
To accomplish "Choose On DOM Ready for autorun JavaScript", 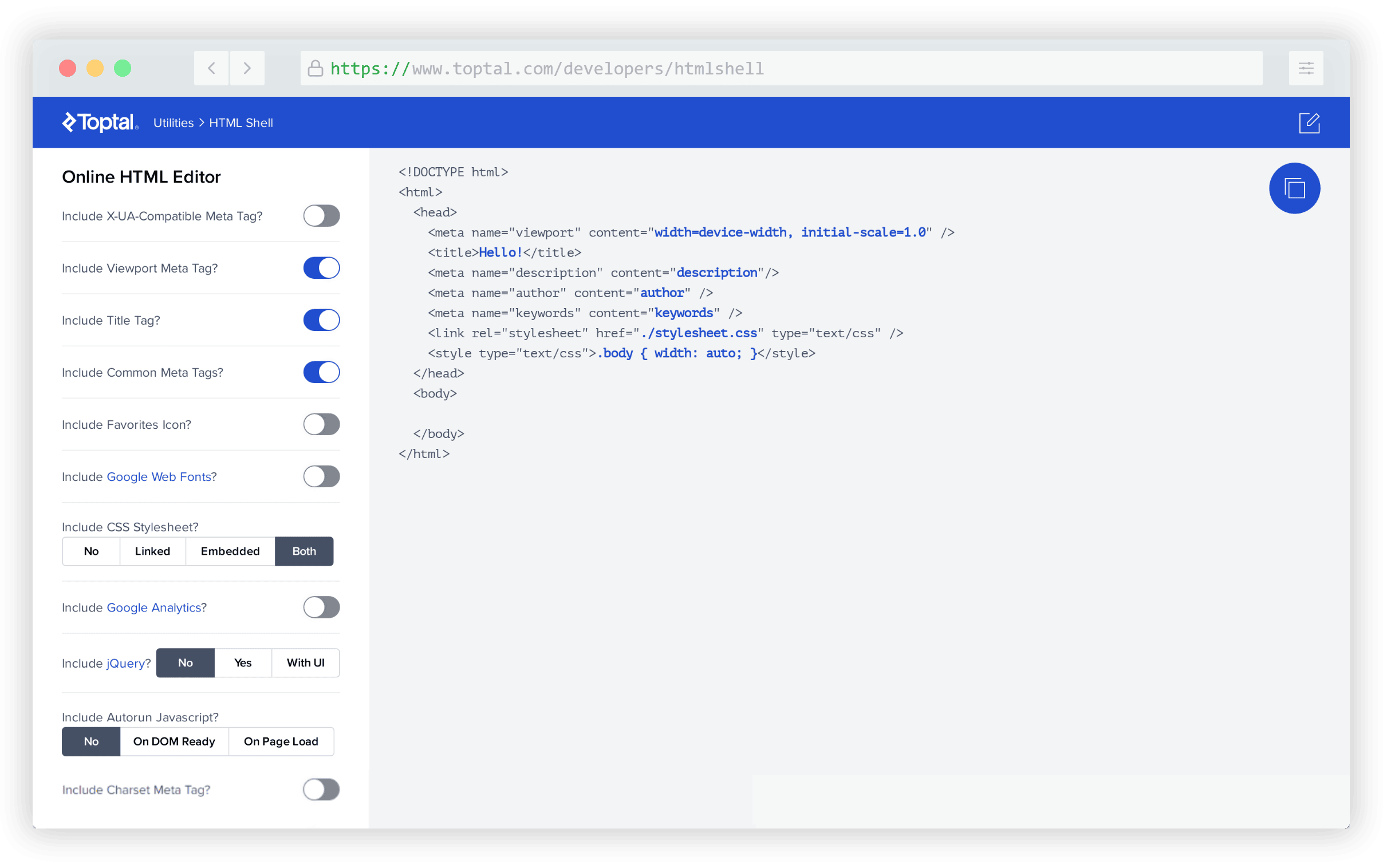I will click(x=174, y=741).
